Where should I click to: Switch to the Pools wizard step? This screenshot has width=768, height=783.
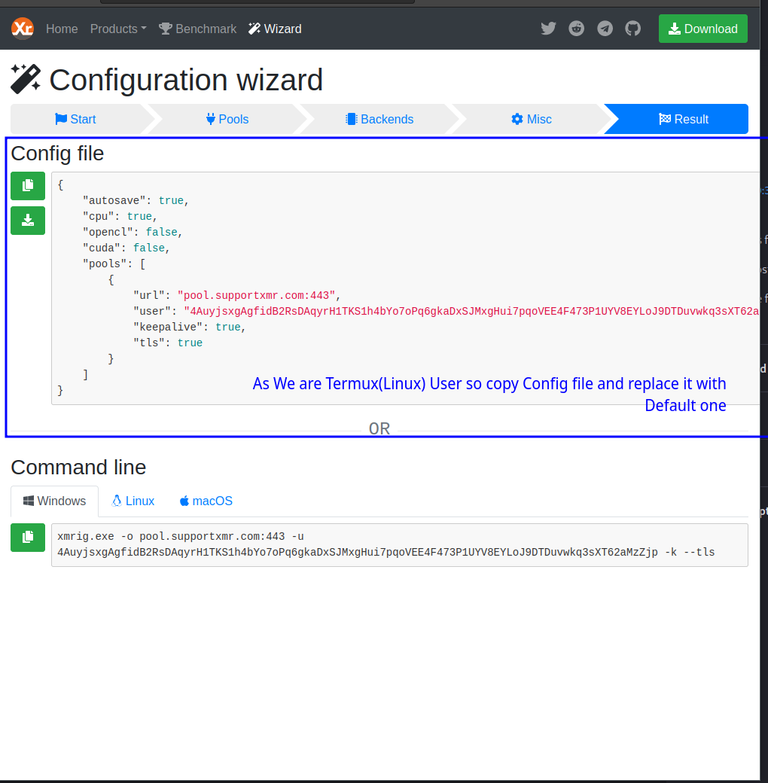coord(227,119)
